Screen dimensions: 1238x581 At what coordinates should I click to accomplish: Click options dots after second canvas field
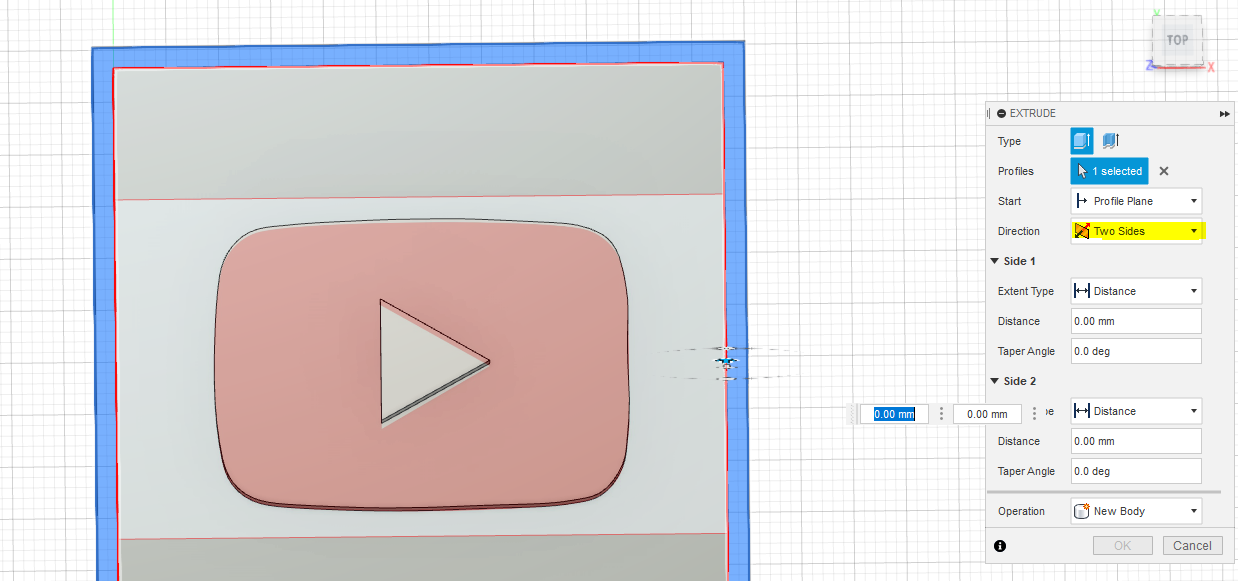(x=1034, y=414)
